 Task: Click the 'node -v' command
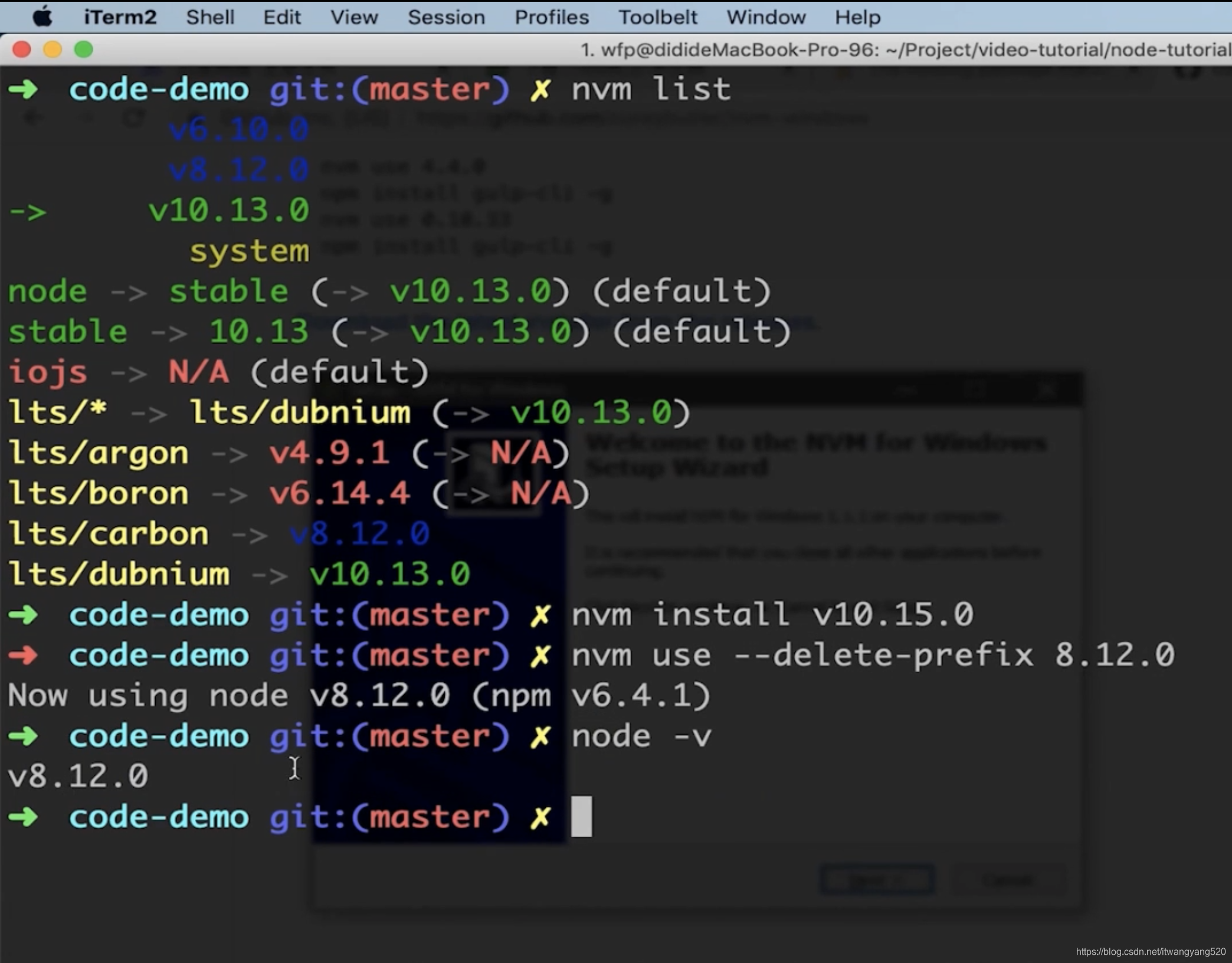tap(641, 736)
